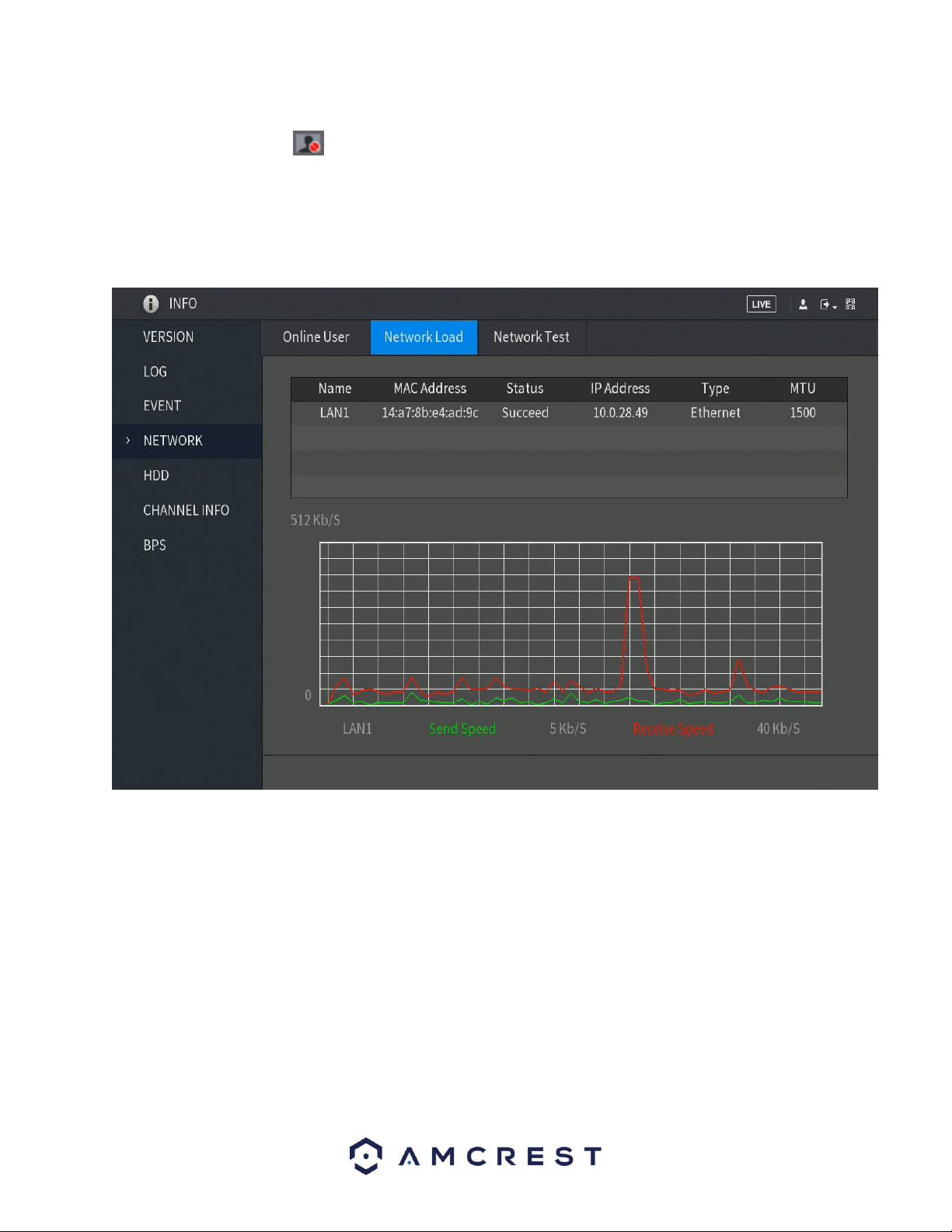952x1232 pixels.
Task: Click IP address 10.0.28.49
Action: pos(620,413)
